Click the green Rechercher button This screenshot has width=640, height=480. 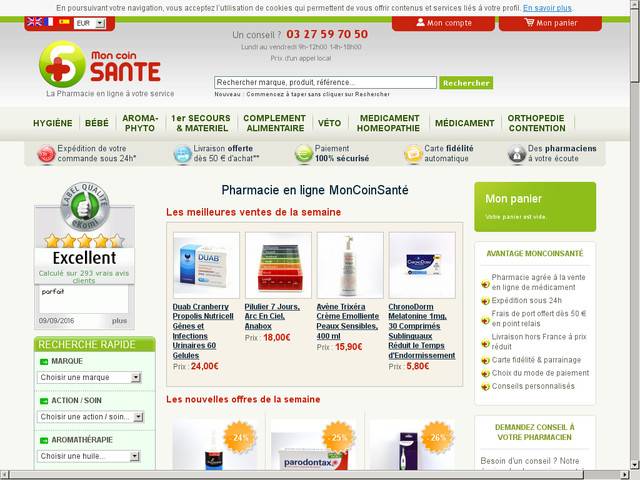[466, 83]
